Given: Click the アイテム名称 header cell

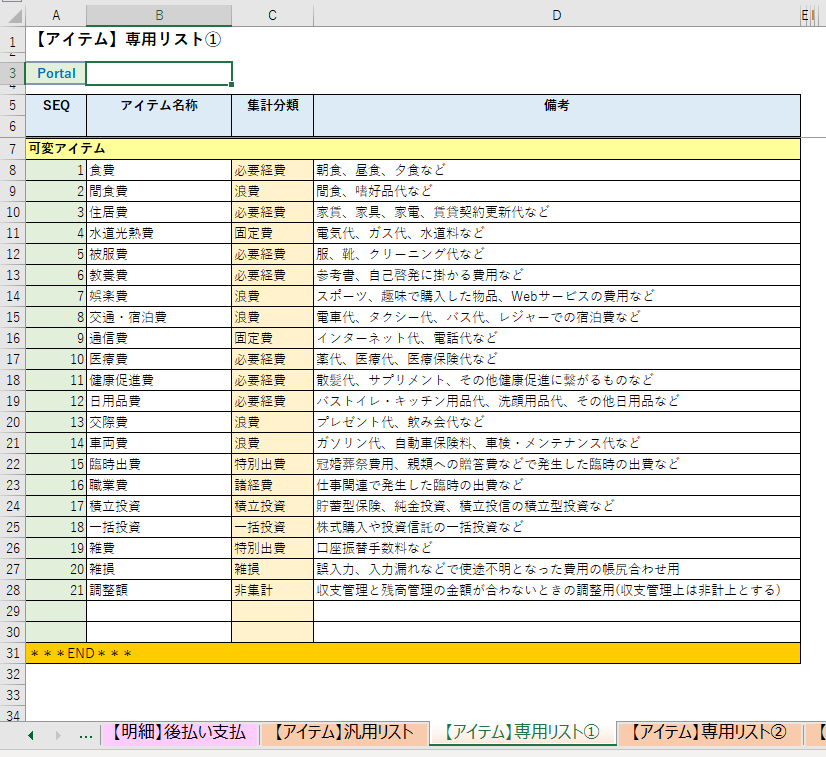Looking at the screenshot, I should pyautogui.click(x=159, y=115).
